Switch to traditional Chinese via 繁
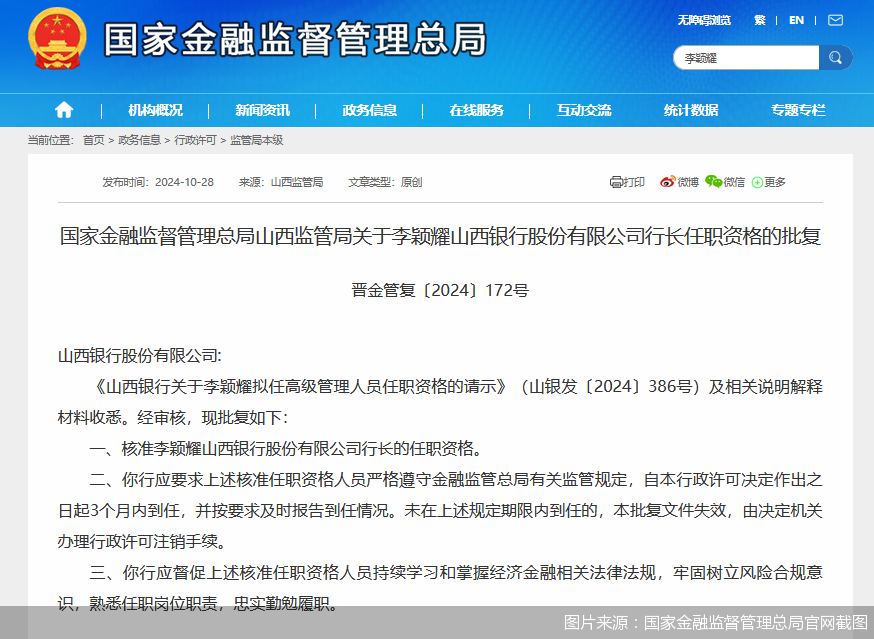Image resolution: width=874 pixels, height=639 pixels. coord(760,20)
